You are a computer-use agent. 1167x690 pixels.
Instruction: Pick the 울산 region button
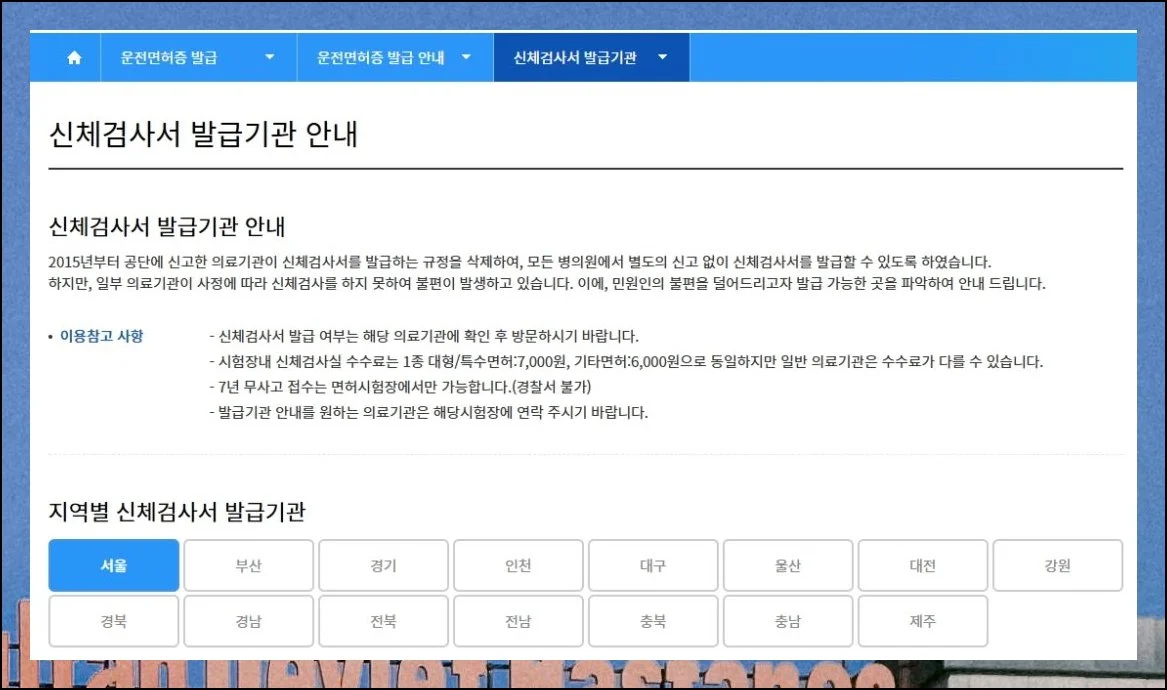(x=788, y=566)
